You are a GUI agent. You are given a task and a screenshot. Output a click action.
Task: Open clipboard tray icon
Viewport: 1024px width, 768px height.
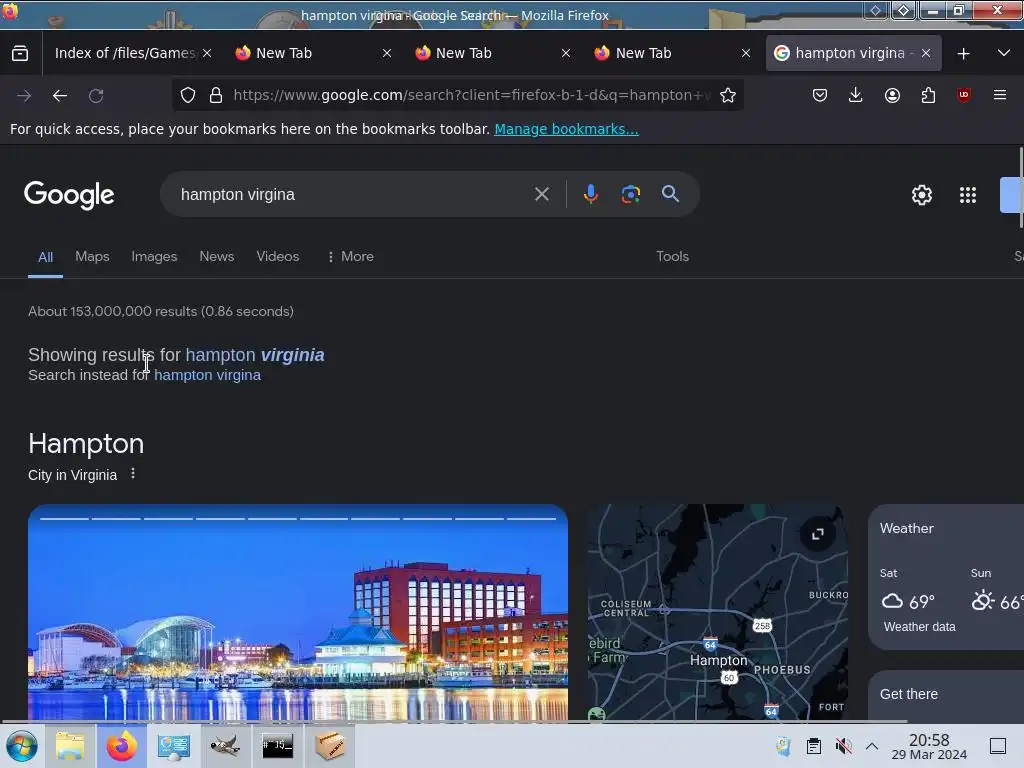(x=814, y=746)
